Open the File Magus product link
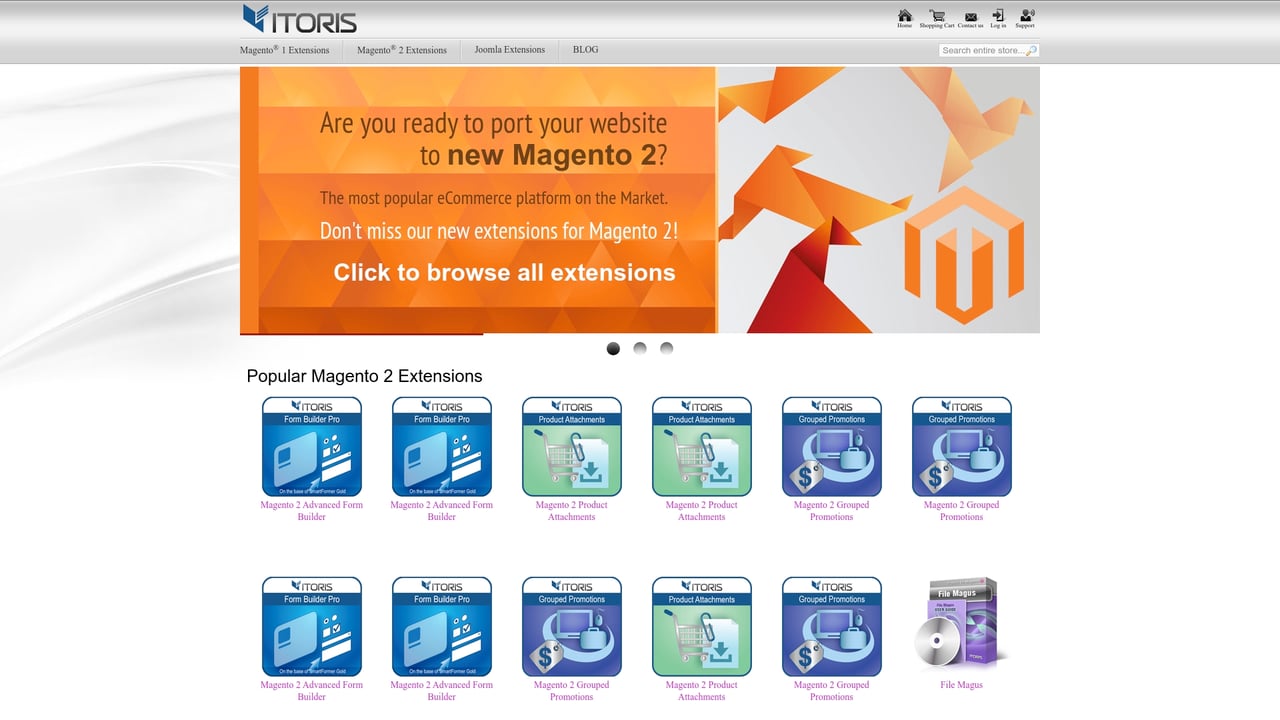 coord(961,685)
